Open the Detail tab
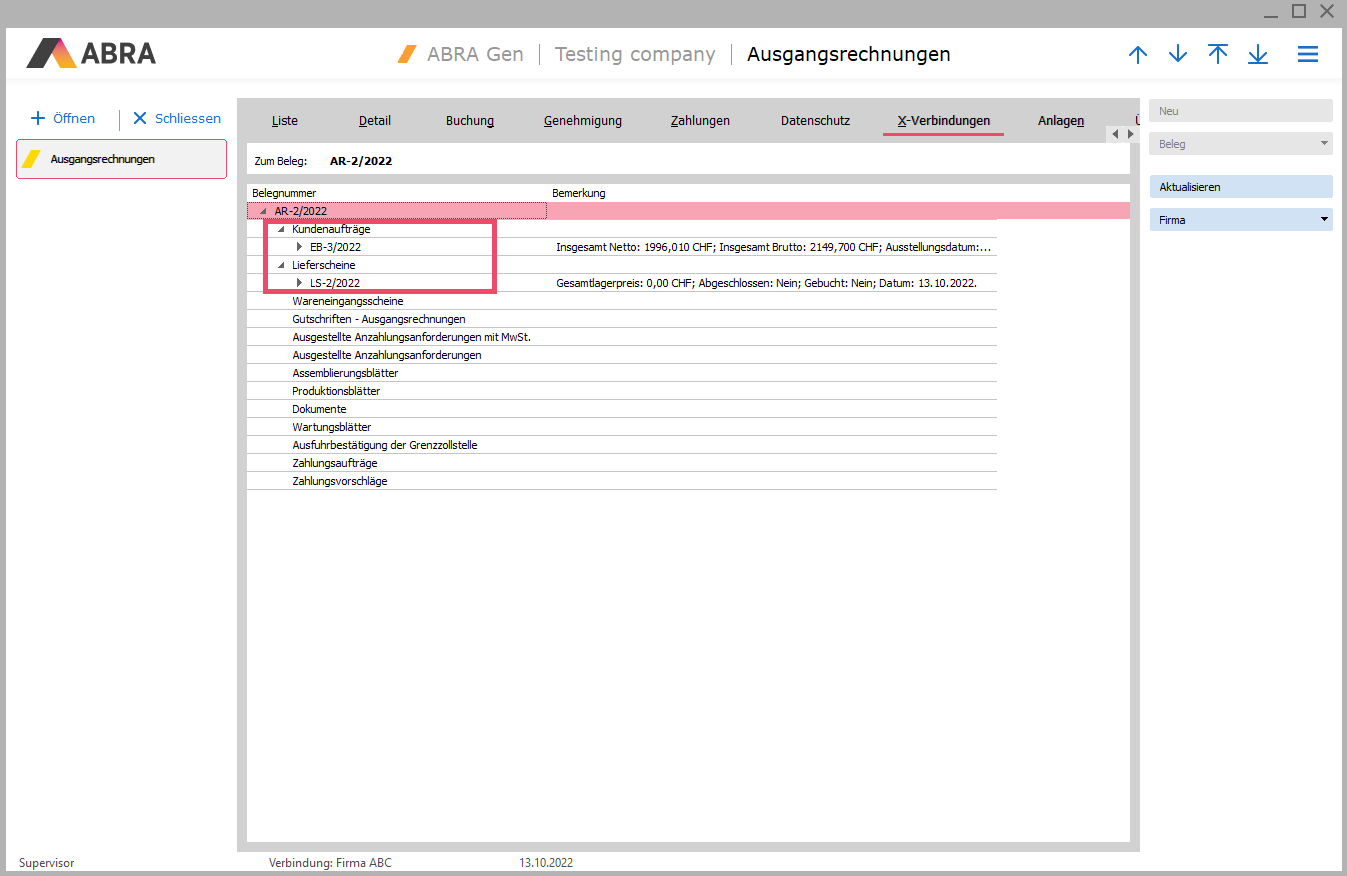The image size is (1347, 876). click(x=375, y=121)
